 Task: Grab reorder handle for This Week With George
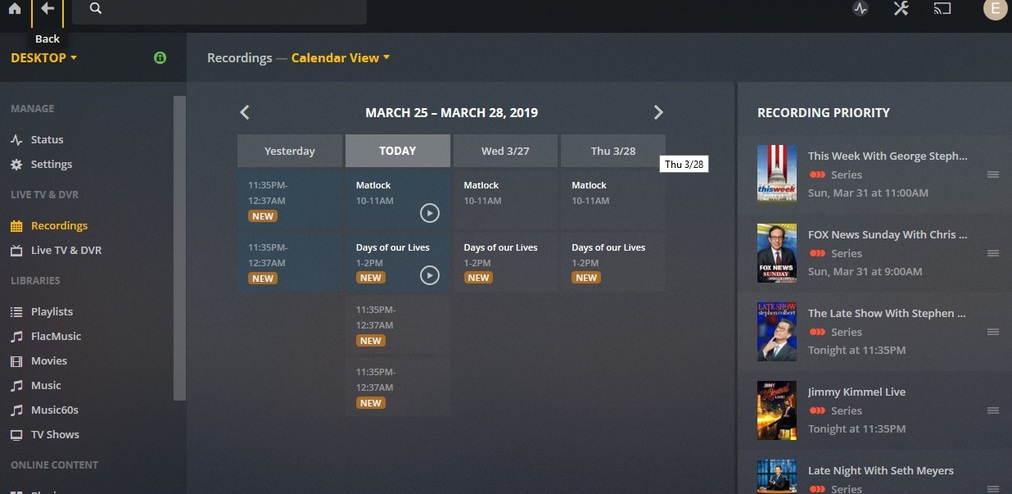(x=993, y=174)
